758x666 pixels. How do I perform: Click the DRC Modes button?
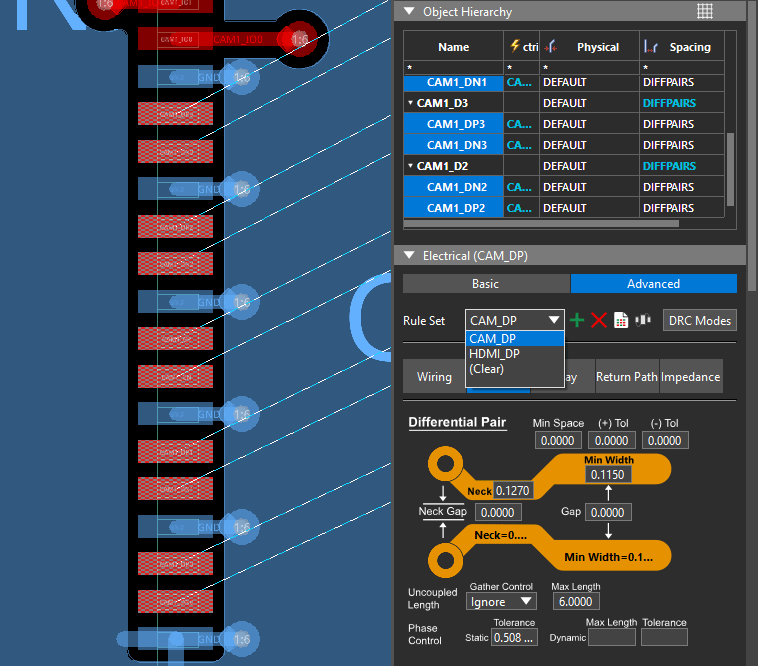[x=700, y=320]
